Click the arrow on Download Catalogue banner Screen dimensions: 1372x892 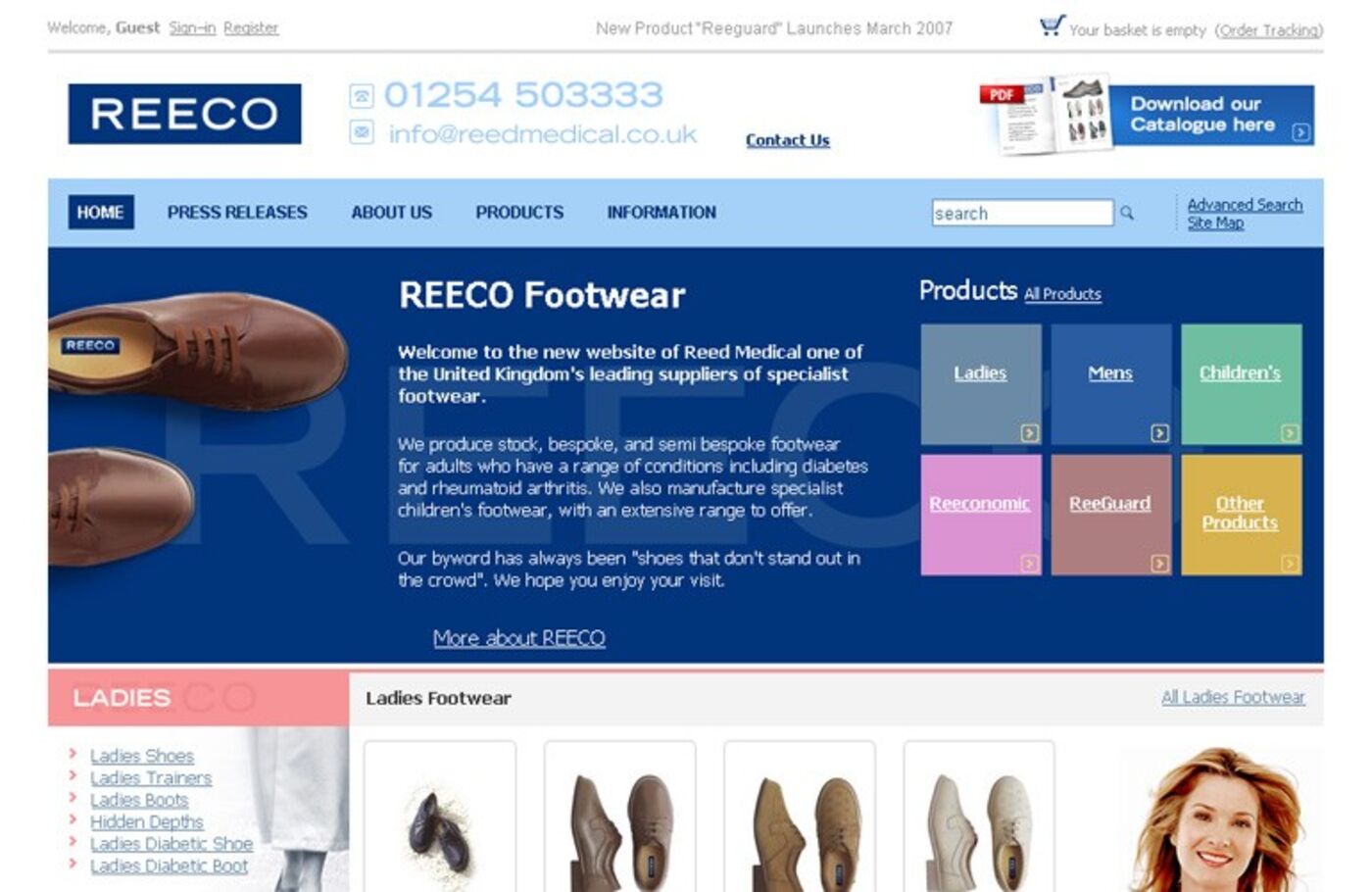point(1300,132)
